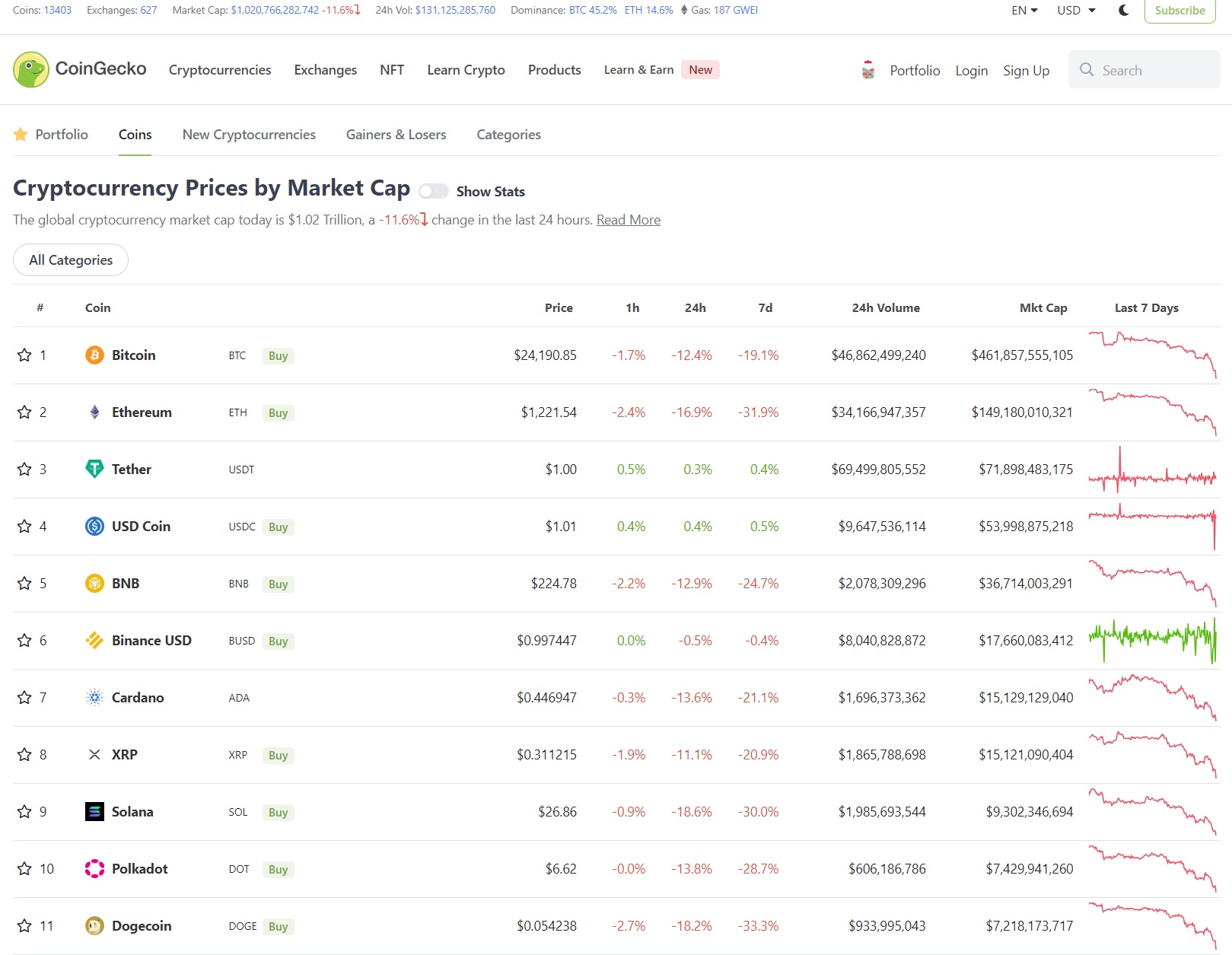The image size is (1232, 955).
Task: Click the Dogecoin coin icon
Action: 94,926
